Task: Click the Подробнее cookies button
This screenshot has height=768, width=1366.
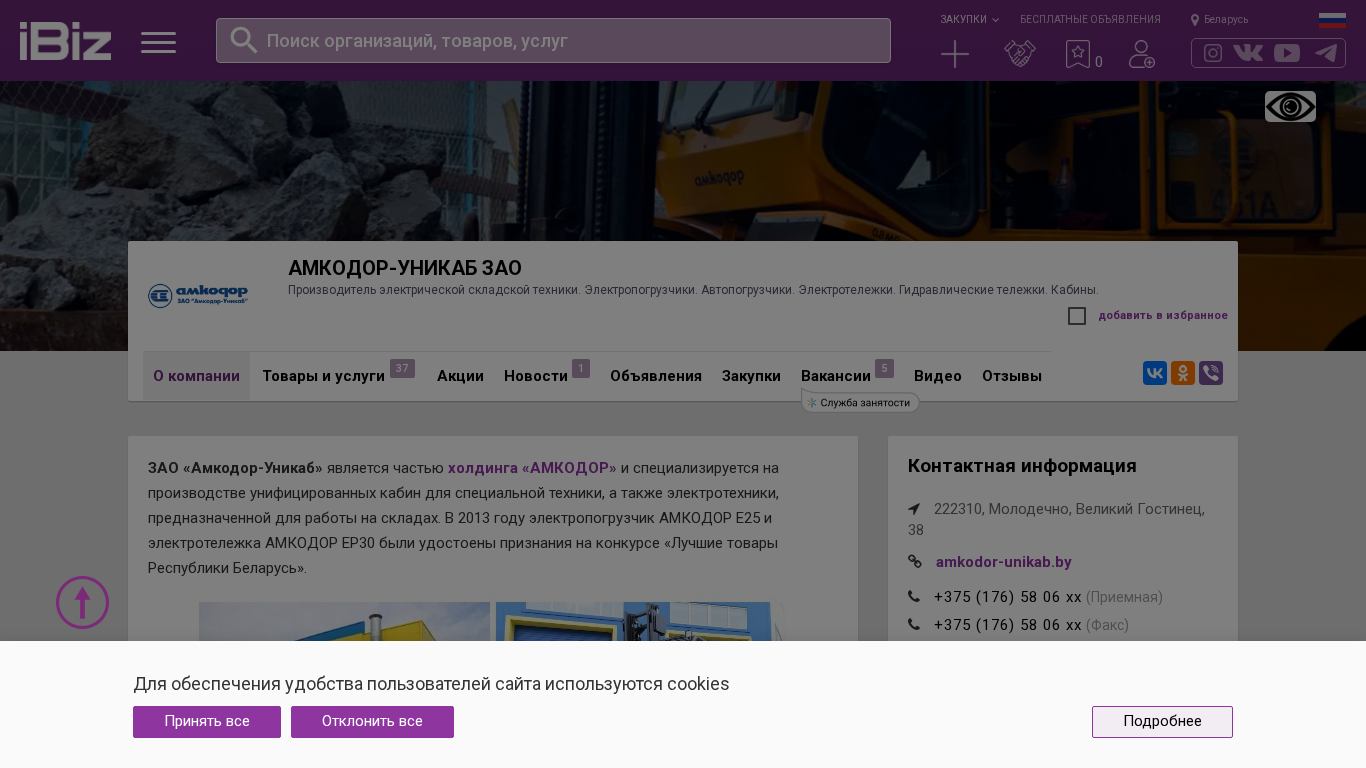Action: pyautogui.click(x=1162, y=722)
